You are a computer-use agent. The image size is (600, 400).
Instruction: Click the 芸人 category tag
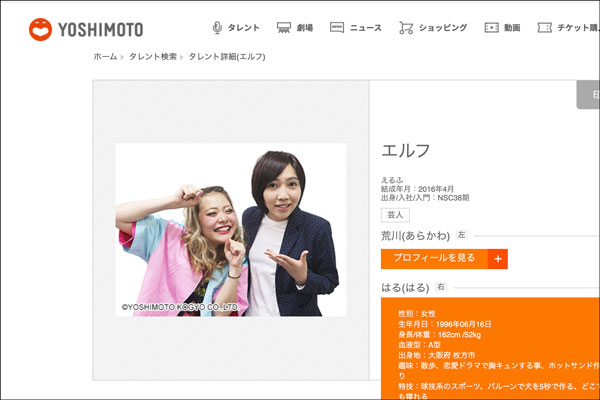pos(395,215)
